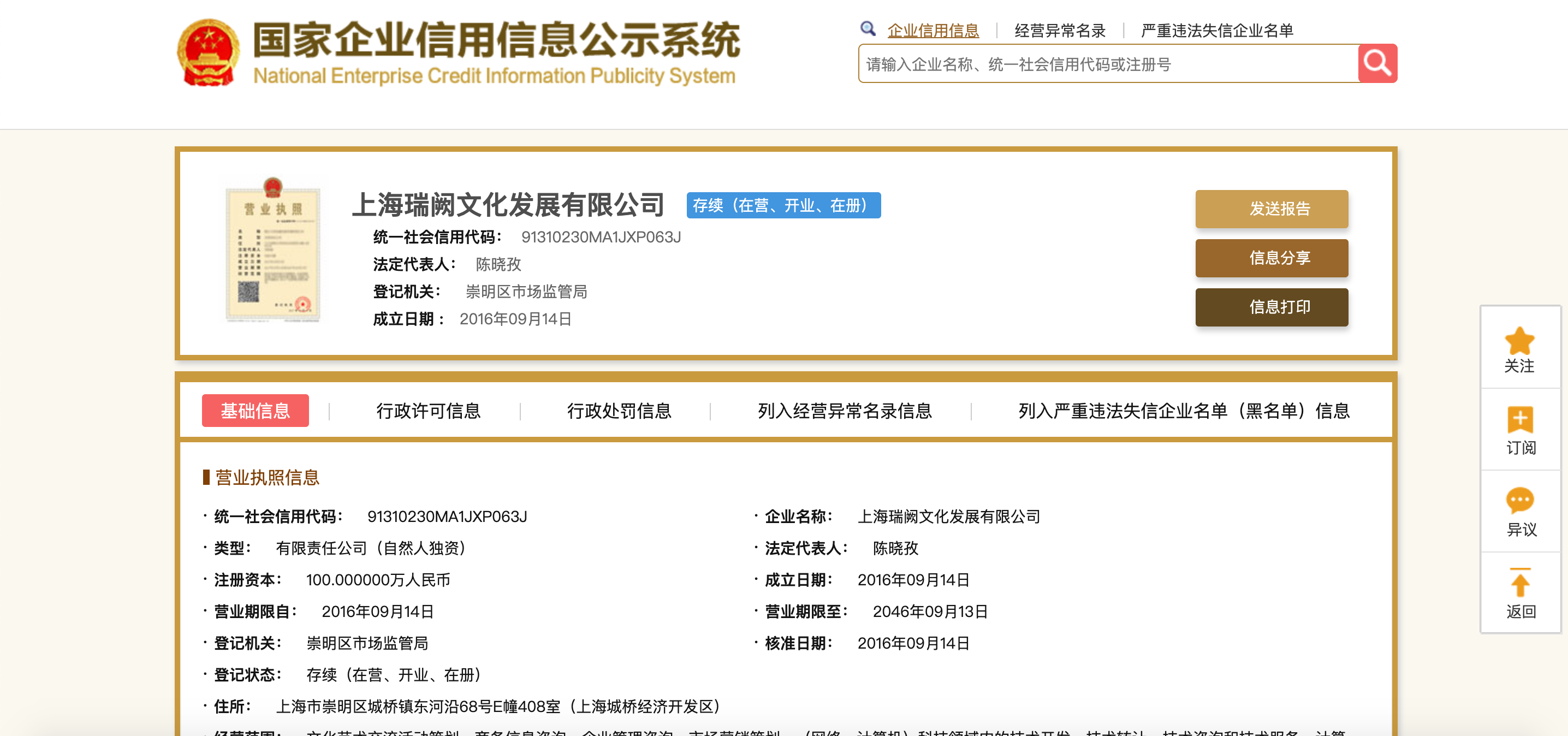Switch to the 基础信息 tab
1568x736 pixels.
pyautogui.click(x=255, y=411)
